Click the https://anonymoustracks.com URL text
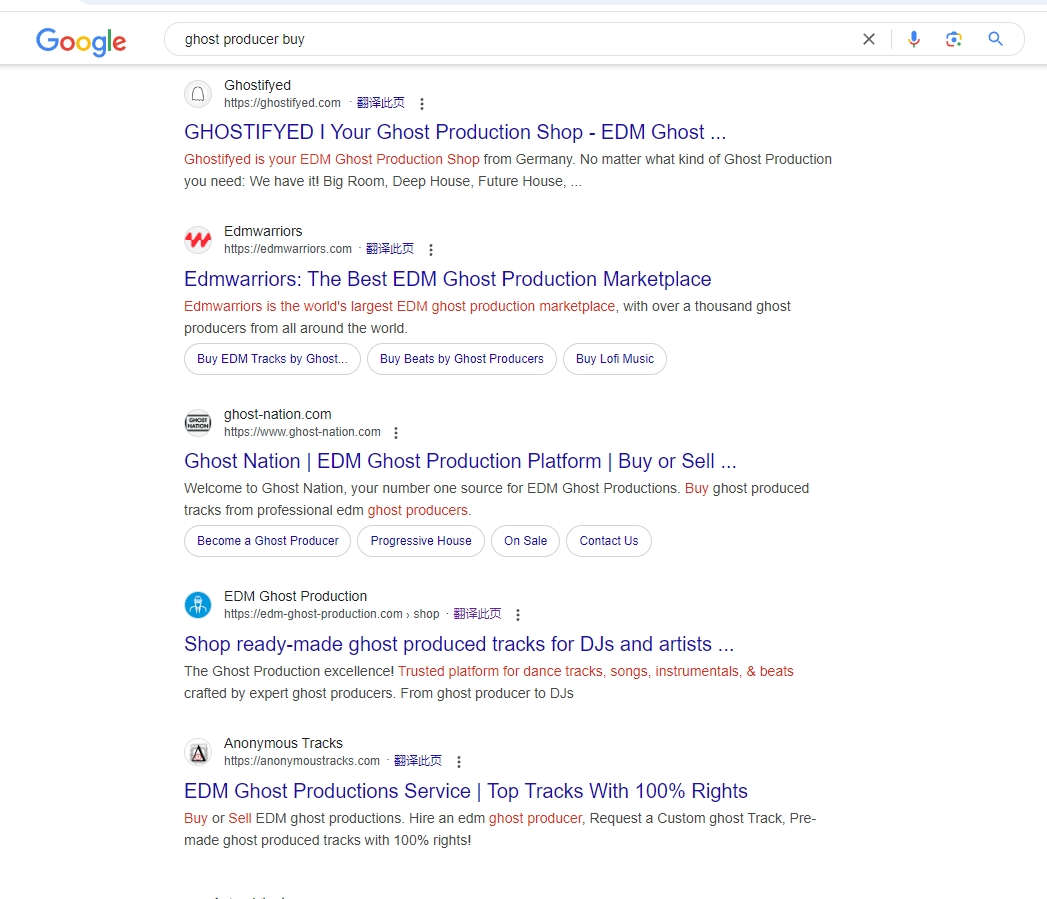 302,761
